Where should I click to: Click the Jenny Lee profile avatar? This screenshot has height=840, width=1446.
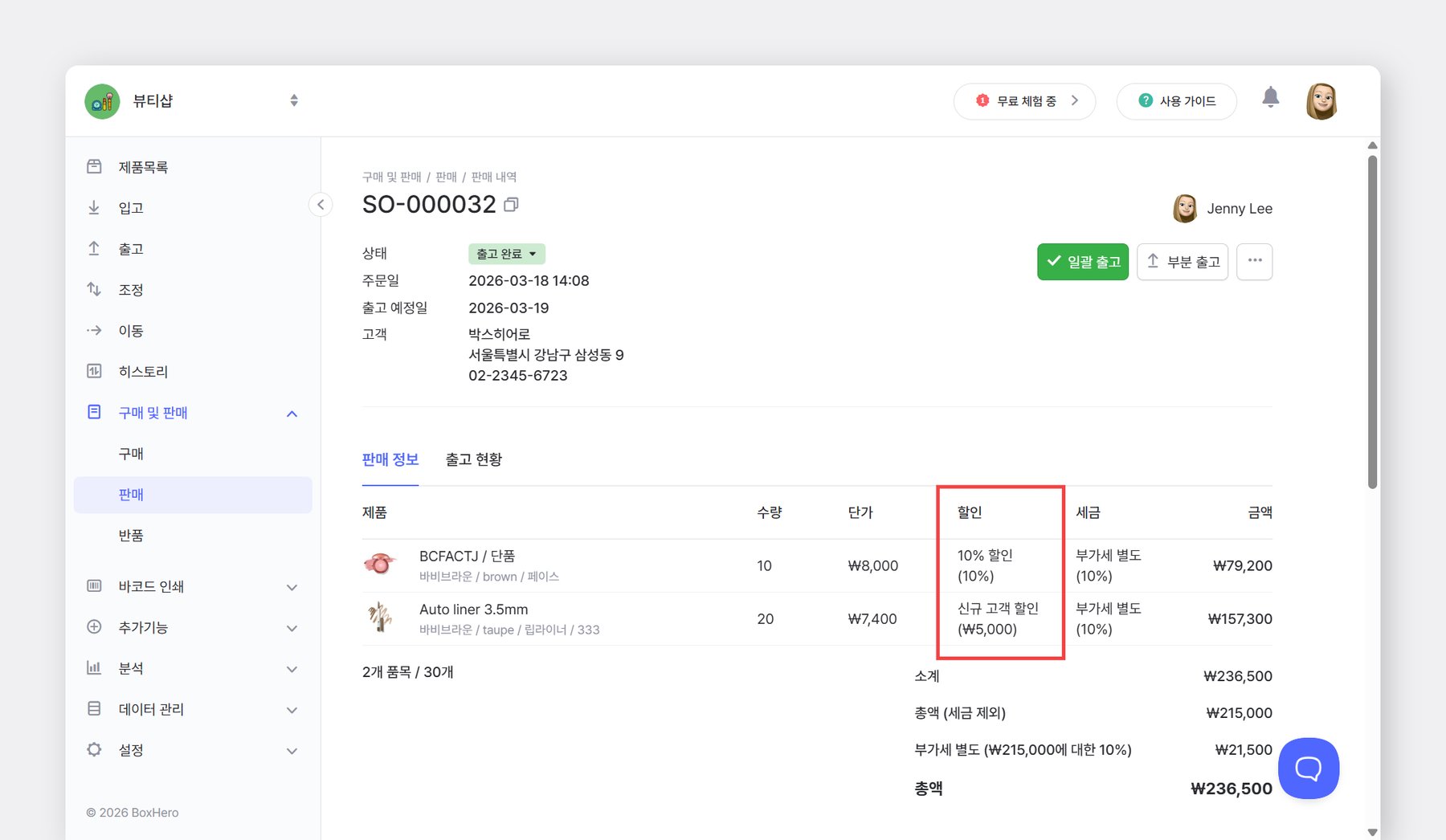point(1321,100)
